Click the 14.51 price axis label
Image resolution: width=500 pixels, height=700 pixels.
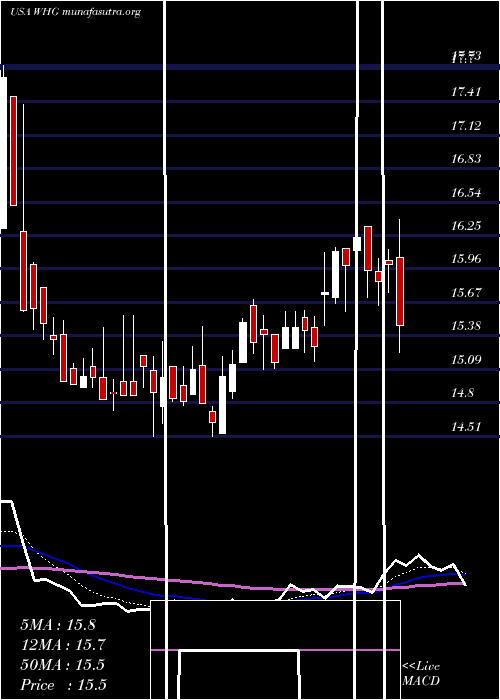point(466,426)
